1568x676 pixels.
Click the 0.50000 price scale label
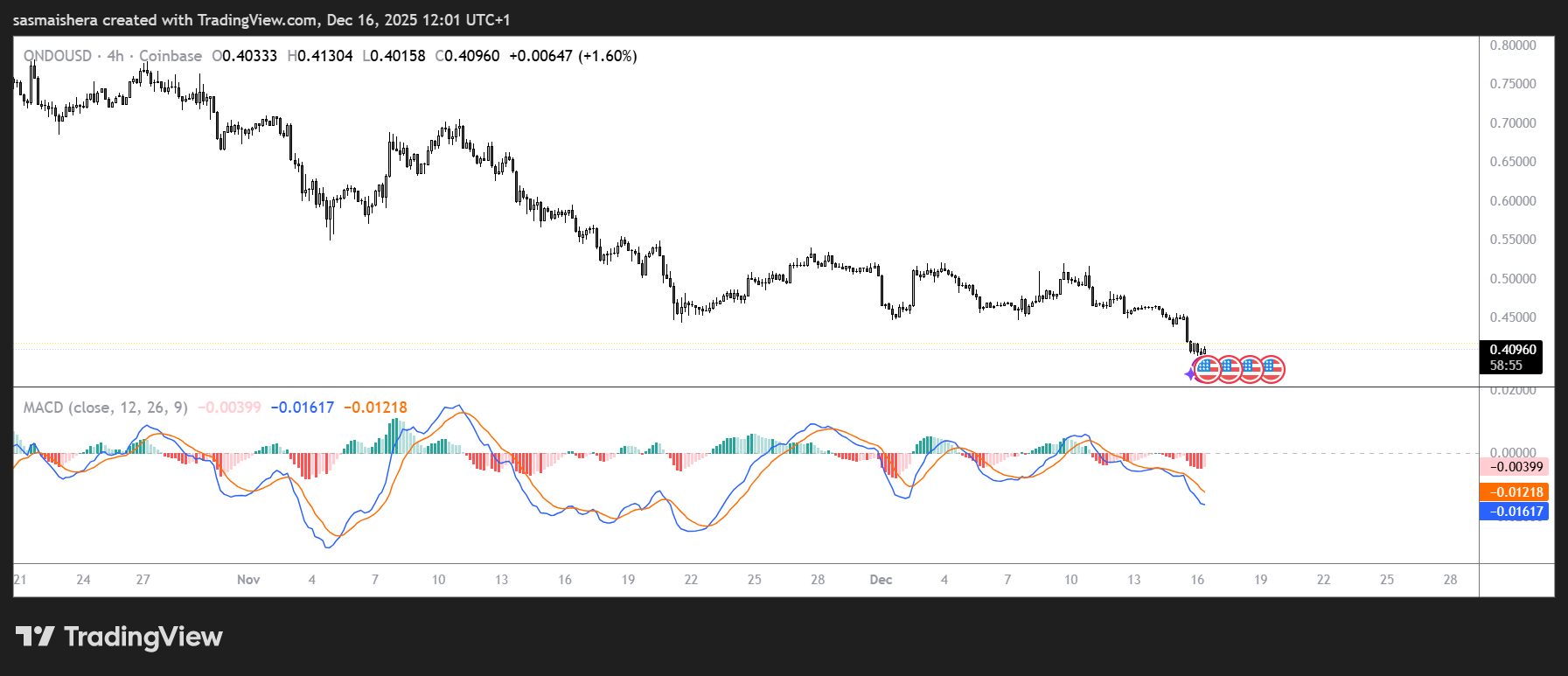pyautogui.click(x=1513, y=279)
